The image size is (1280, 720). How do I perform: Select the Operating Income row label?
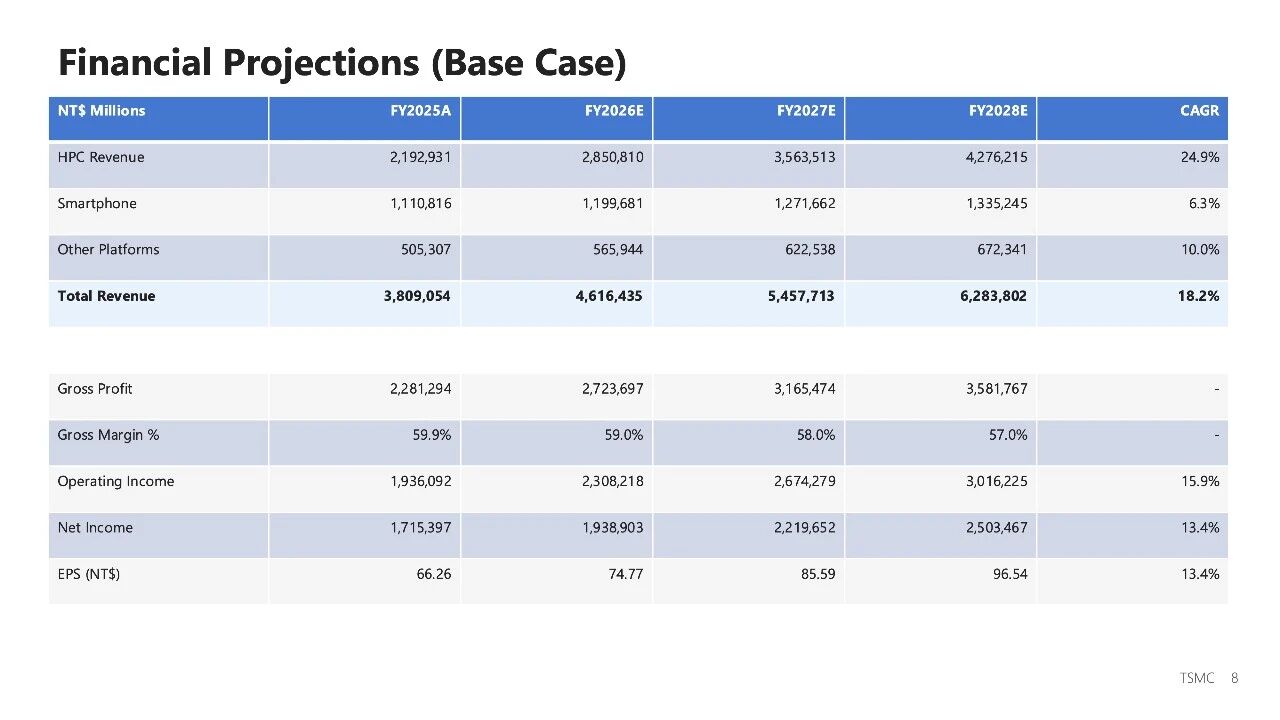tap(116, 481)
